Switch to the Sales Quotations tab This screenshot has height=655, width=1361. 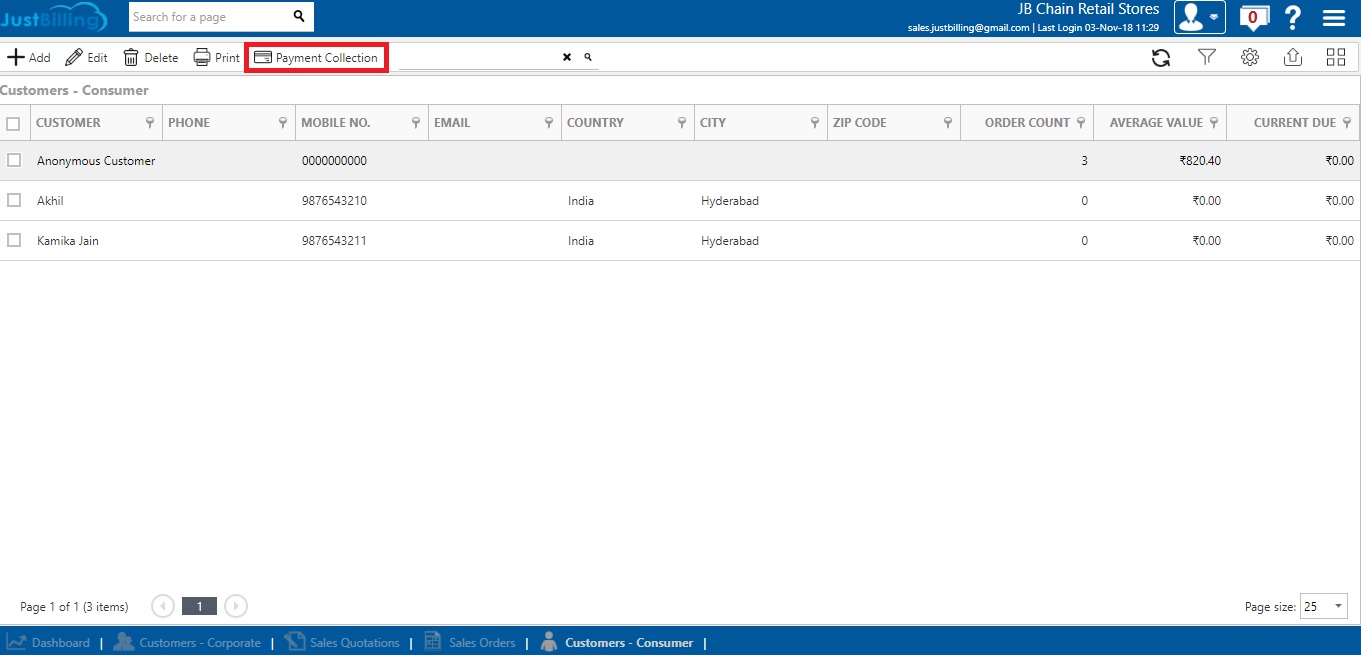point(342,642)
